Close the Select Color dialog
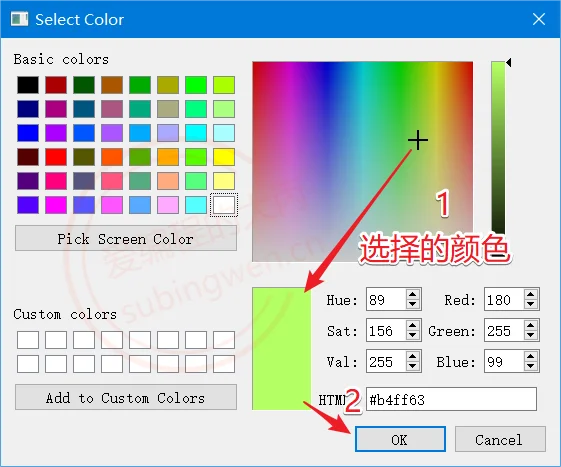561x467 pixels. click(x=538, y=19)
